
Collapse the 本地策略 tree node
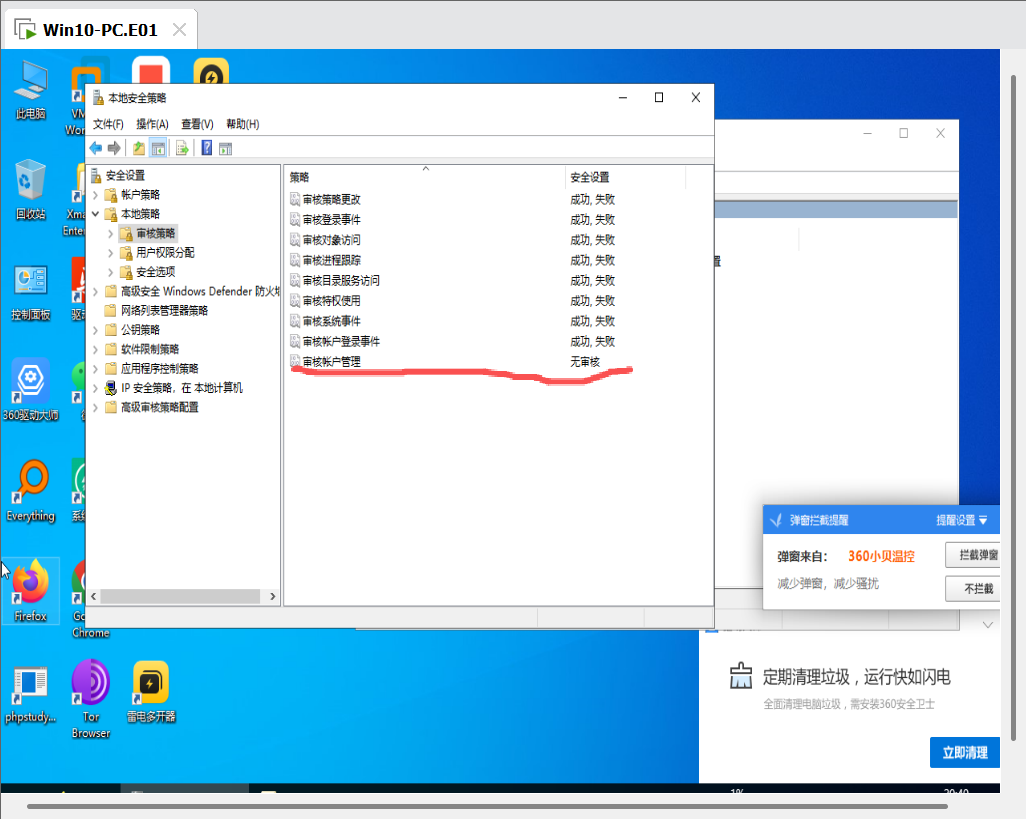click(x=96, y=214)
